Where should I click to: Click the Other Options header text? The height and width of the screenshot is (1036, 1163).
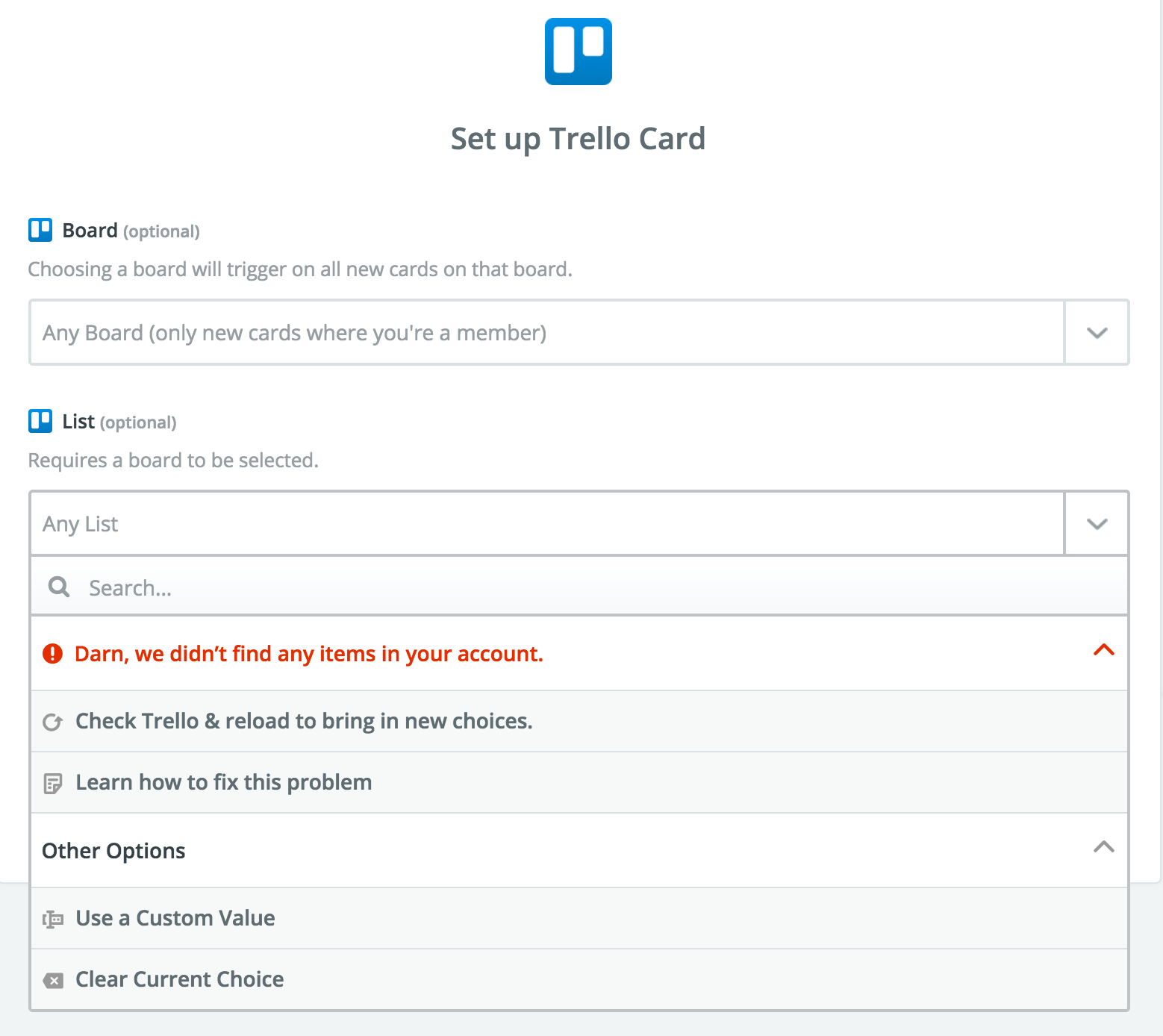point(113,851)
